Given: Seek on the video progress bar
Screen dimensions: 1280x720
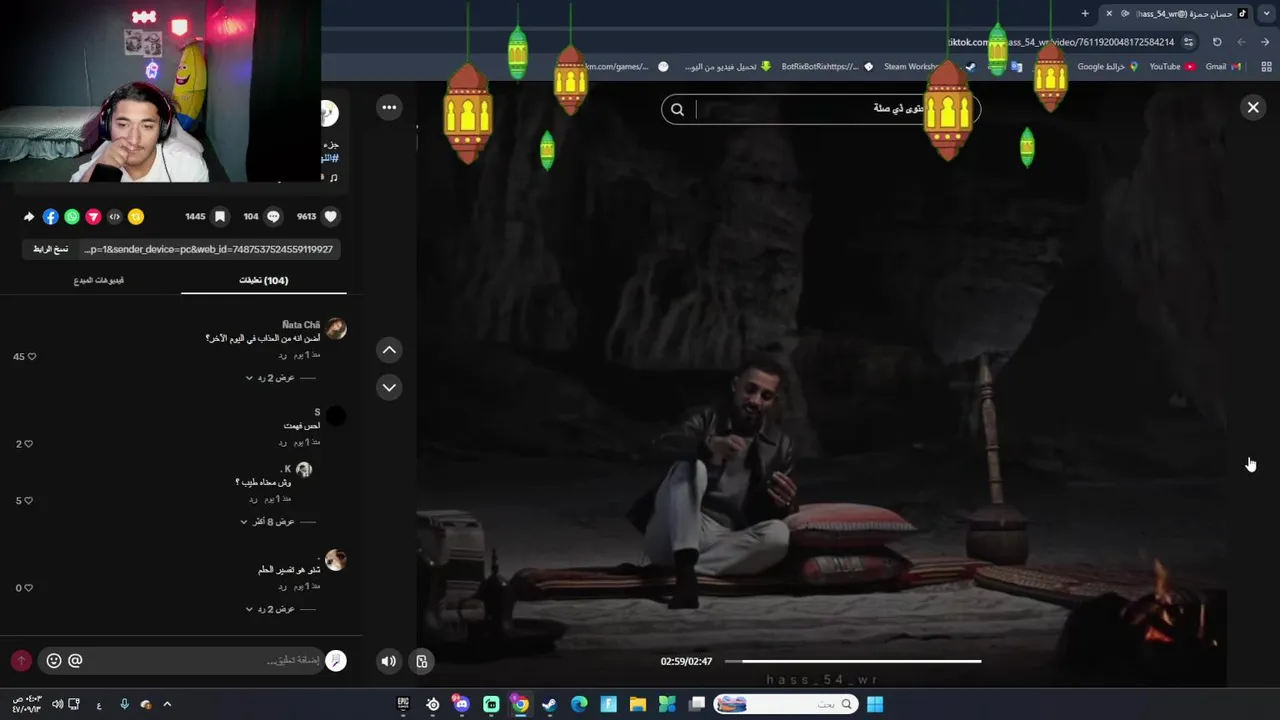Looking at the screenshot, I should 853,661.
